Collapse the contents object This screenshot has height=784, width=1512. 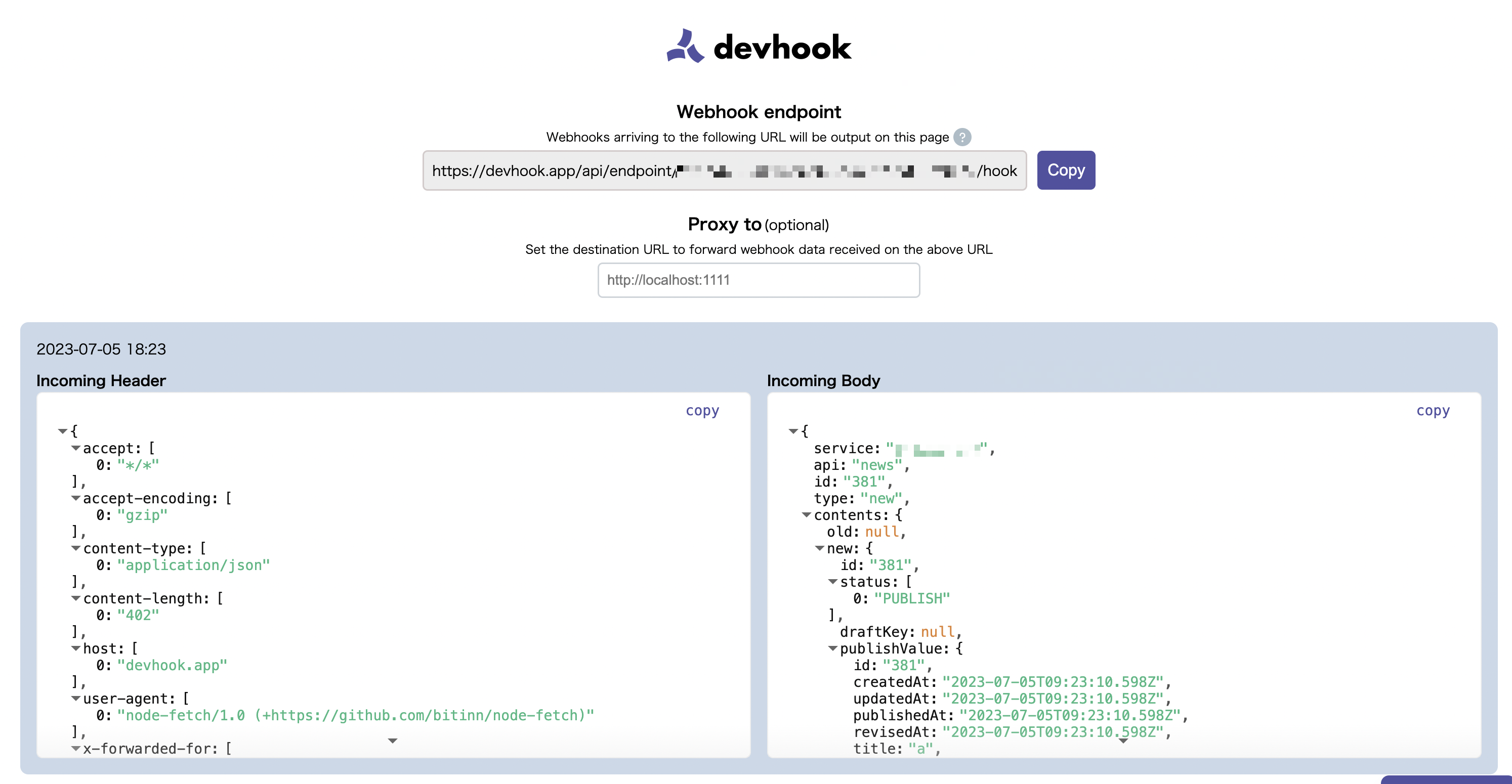click(x=806, y=515)
